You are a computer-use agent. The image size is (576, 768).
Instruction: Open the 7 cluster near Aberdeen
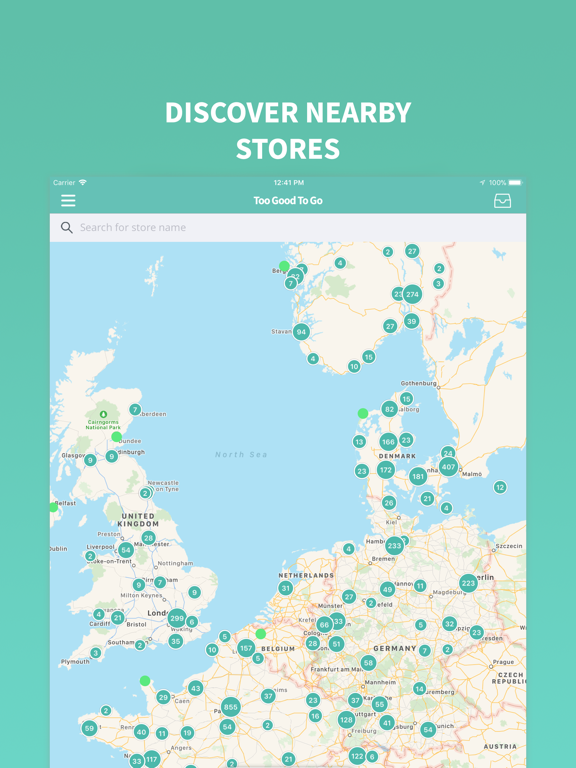135,409
